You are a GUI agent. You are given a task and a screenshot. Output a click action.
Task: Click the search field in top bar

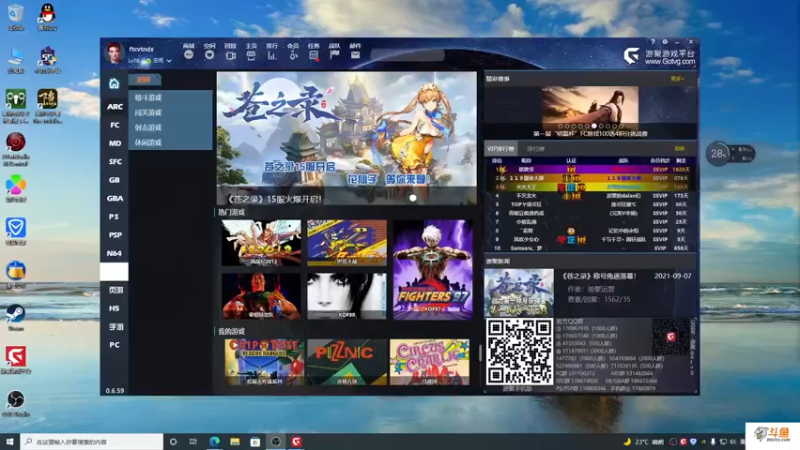pyautogui.click(x=407, y=55)
